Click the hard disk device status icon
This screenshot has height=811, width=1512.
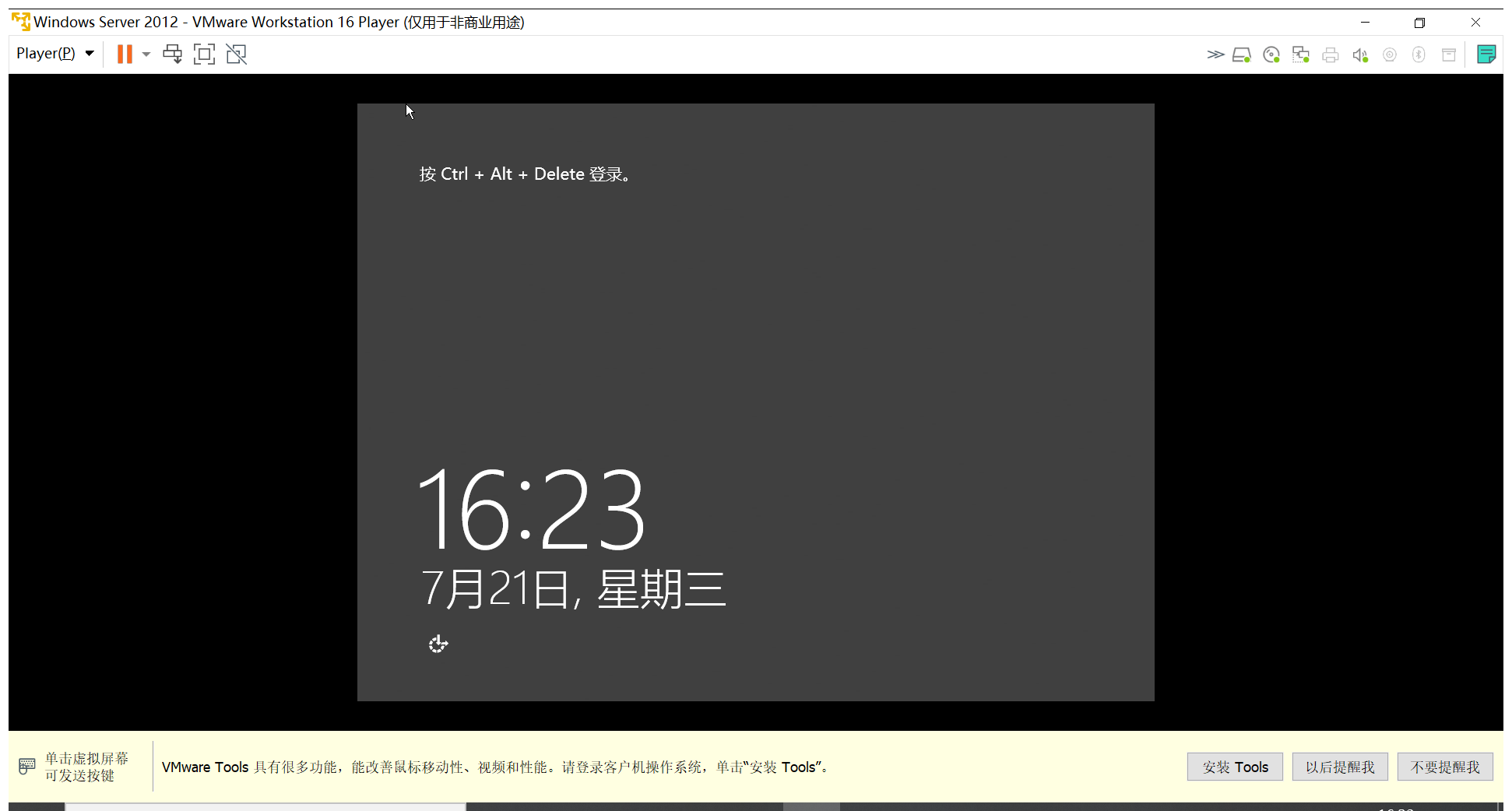[x=1242, y=54]
